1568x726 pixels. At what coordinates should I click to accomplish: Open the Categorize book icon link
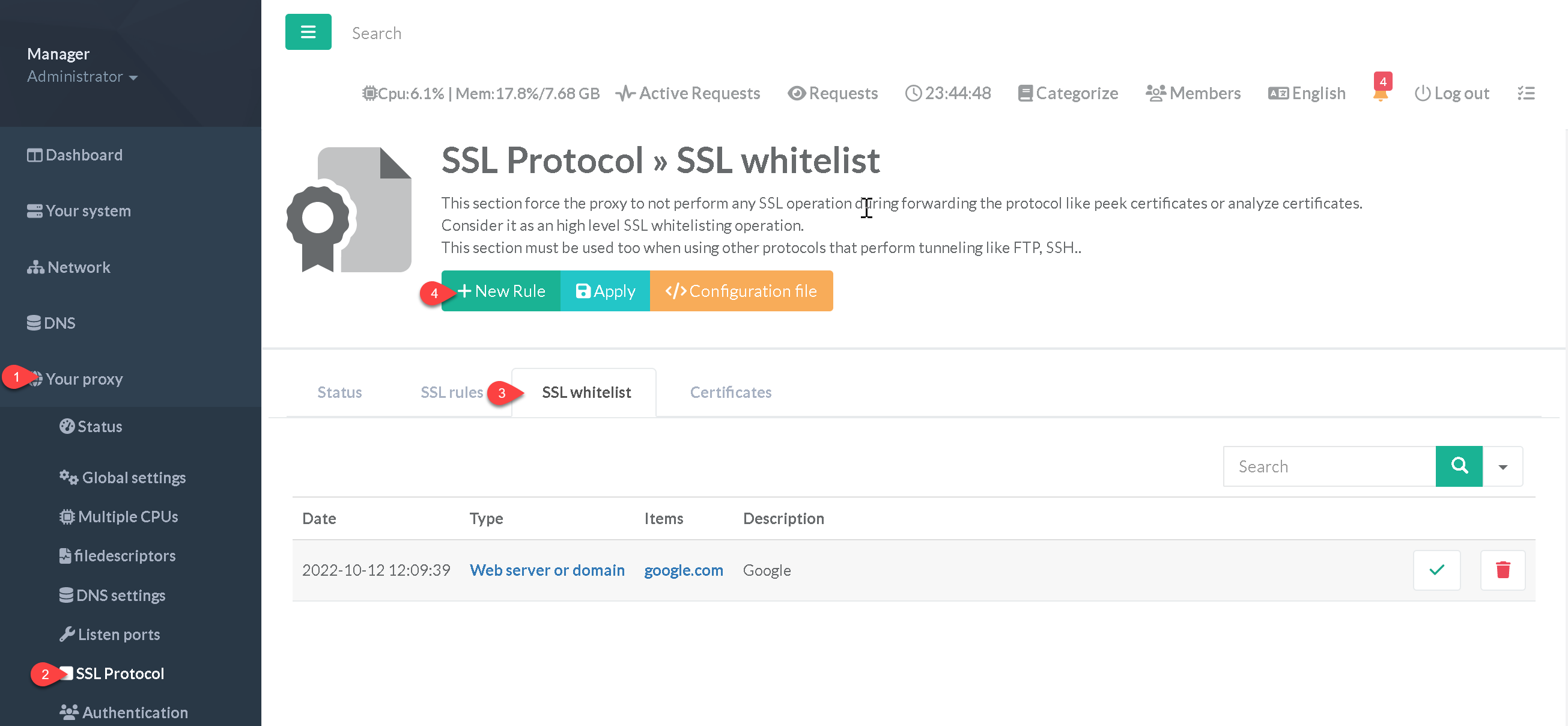(x=1025, y=93)
